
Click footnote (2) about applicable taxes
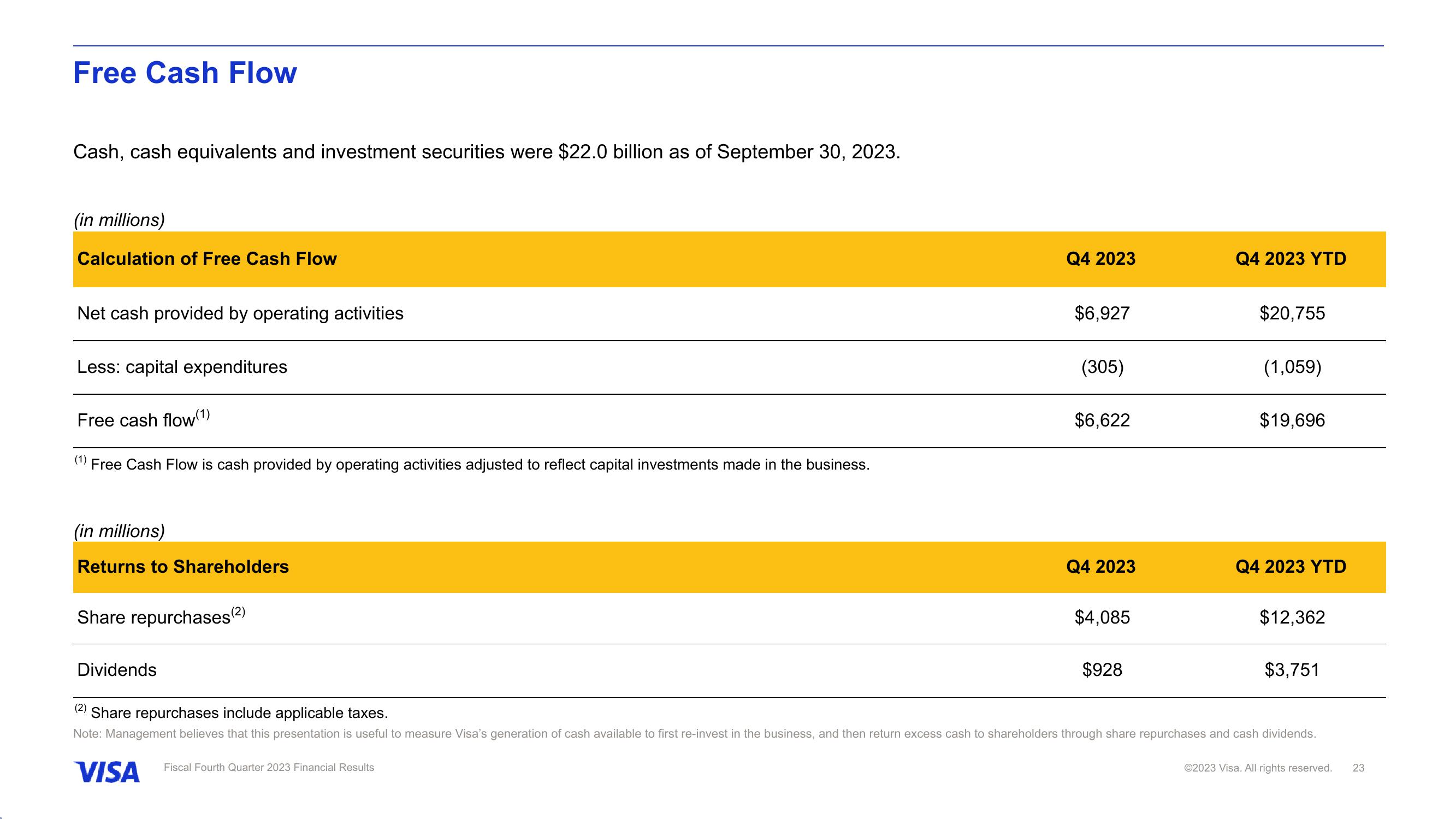click(x=231, y=712)
